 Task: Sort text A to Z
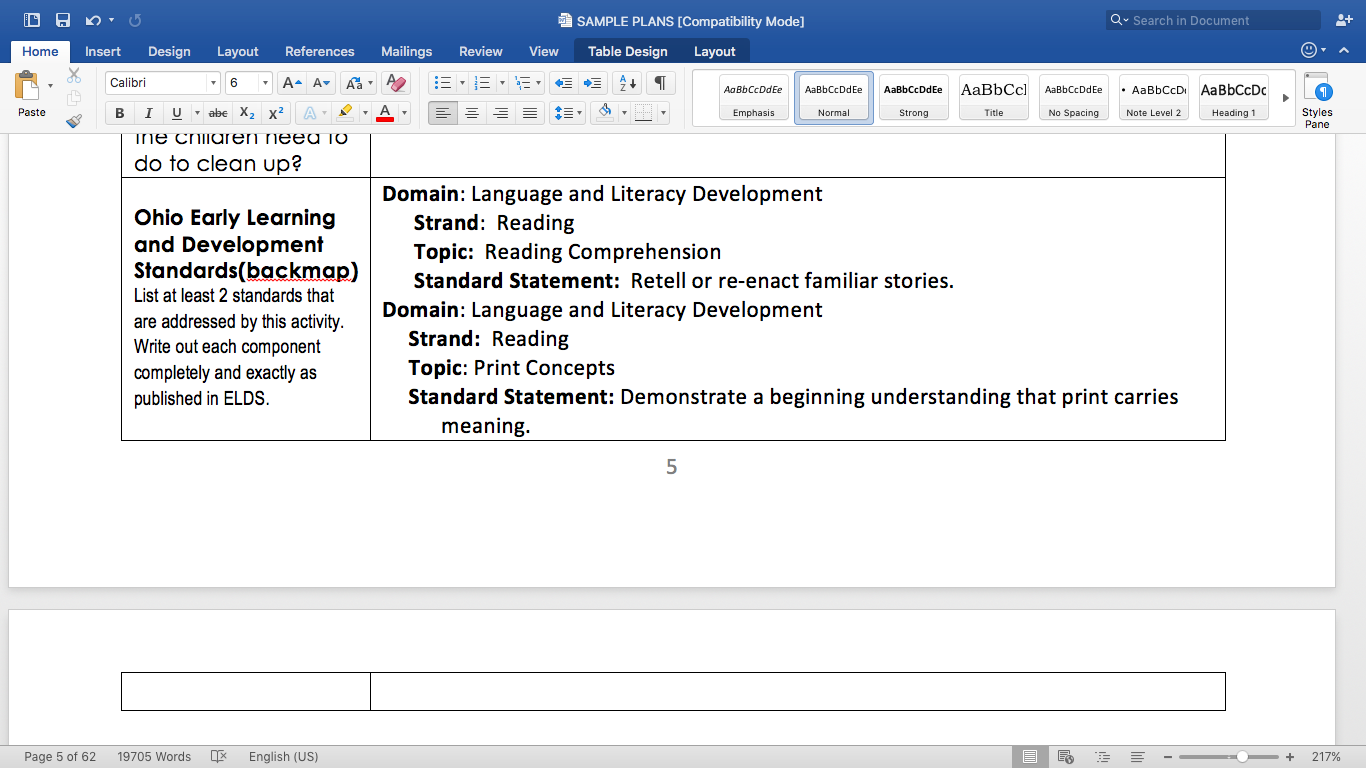(x=627, y=83)
